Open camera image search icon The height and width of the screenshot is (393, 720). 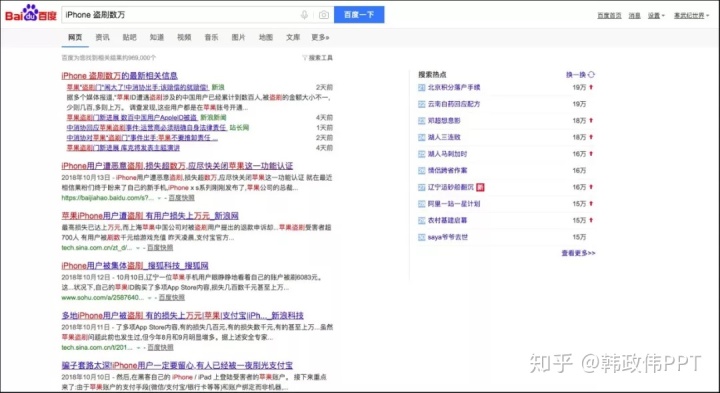point(324,15)
